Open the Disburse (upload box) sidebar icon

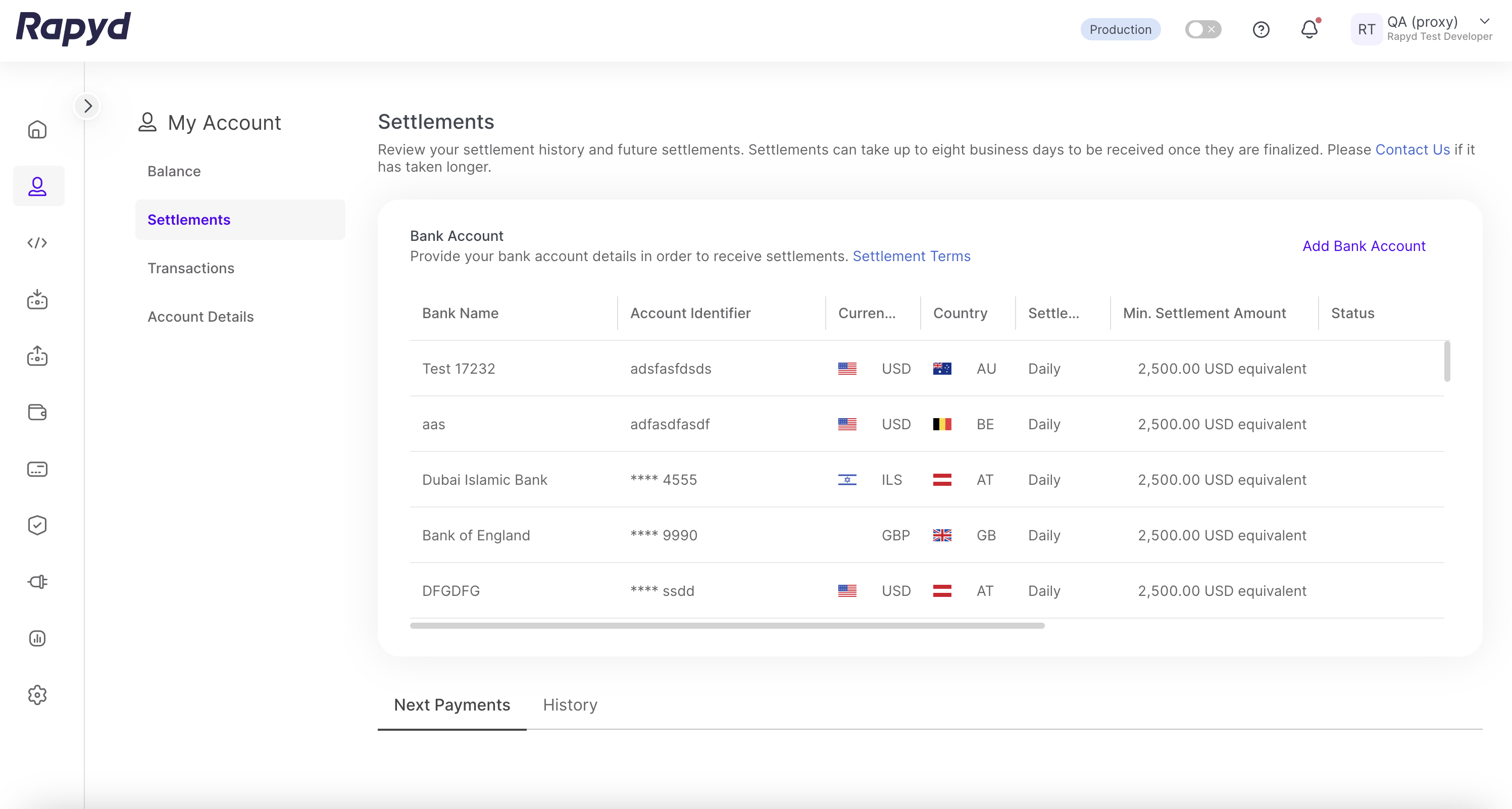tap(37, 356)
